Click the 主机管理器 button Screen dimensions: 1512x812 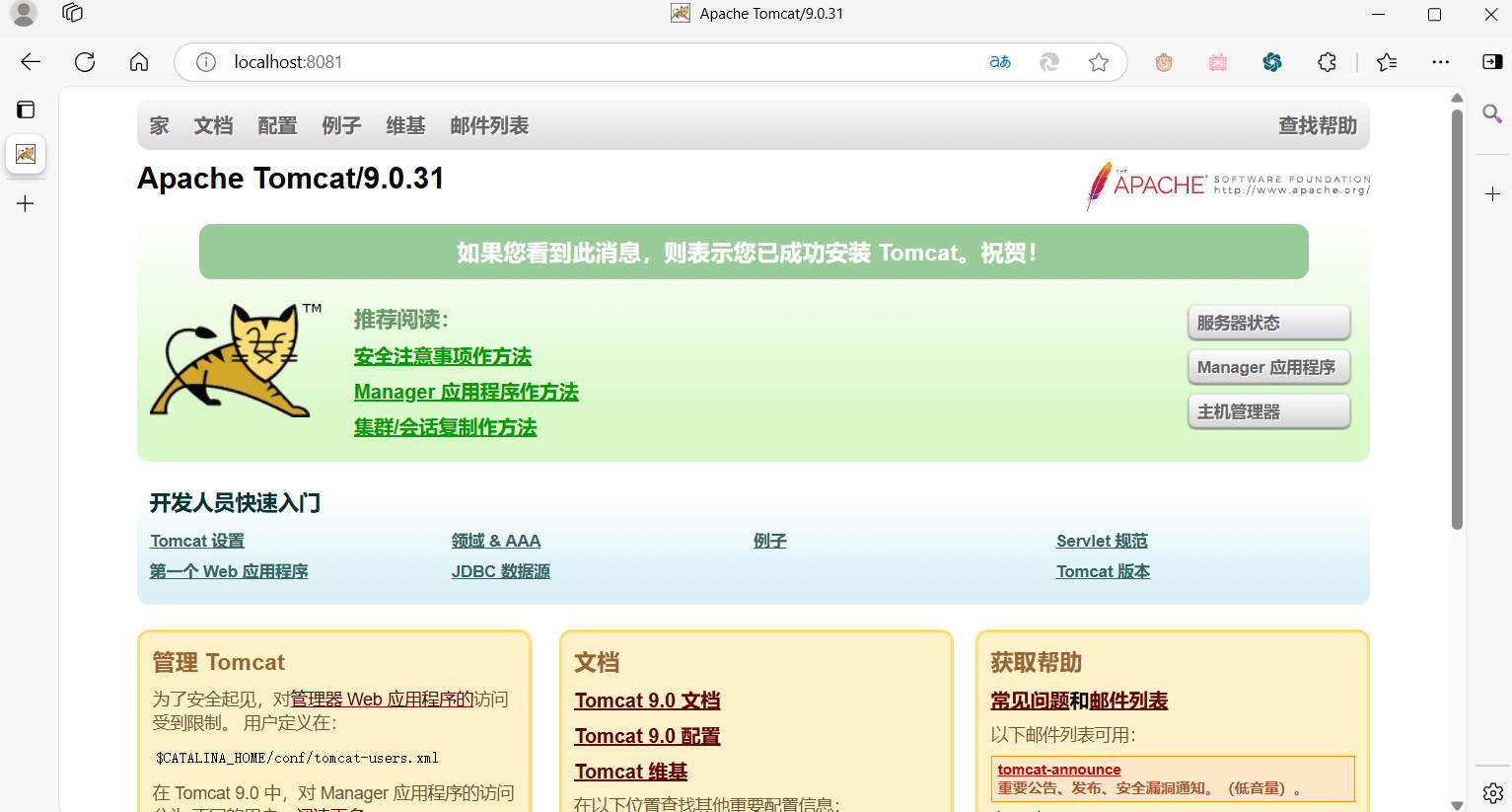coord(1268,411)
